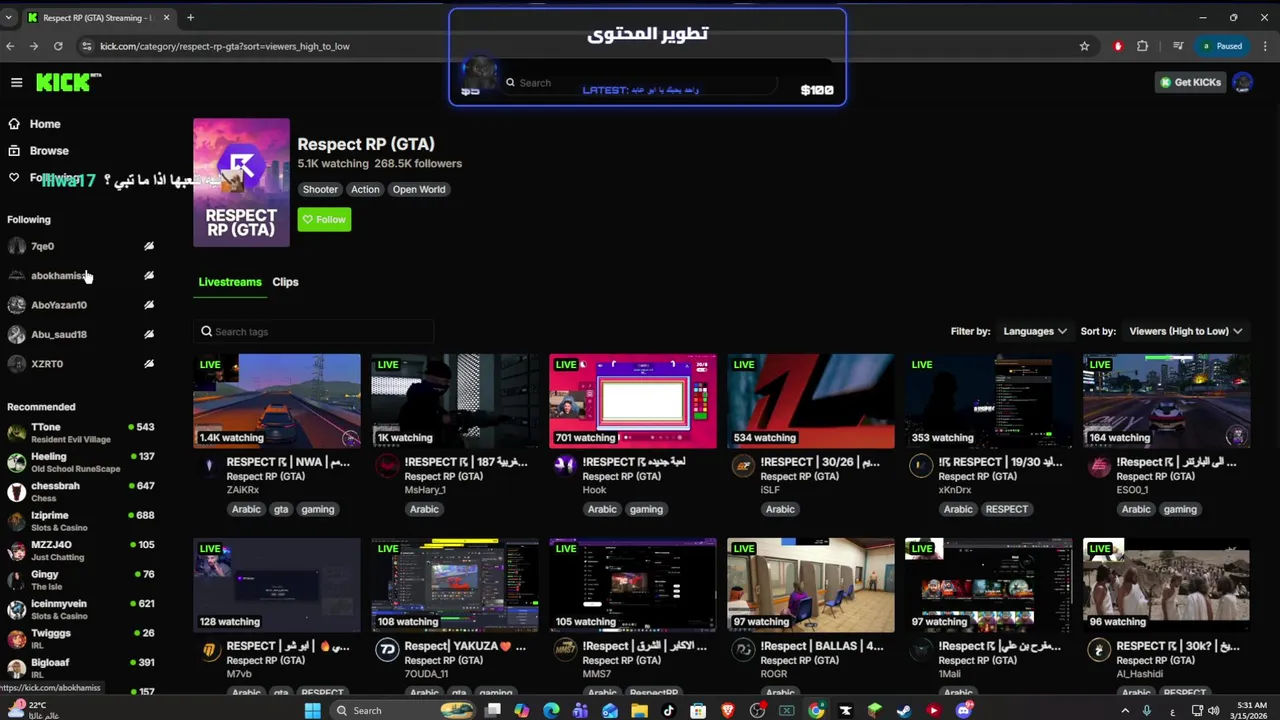Click the Search tags input field
The image size is (1280, 720).
(314, 331)
